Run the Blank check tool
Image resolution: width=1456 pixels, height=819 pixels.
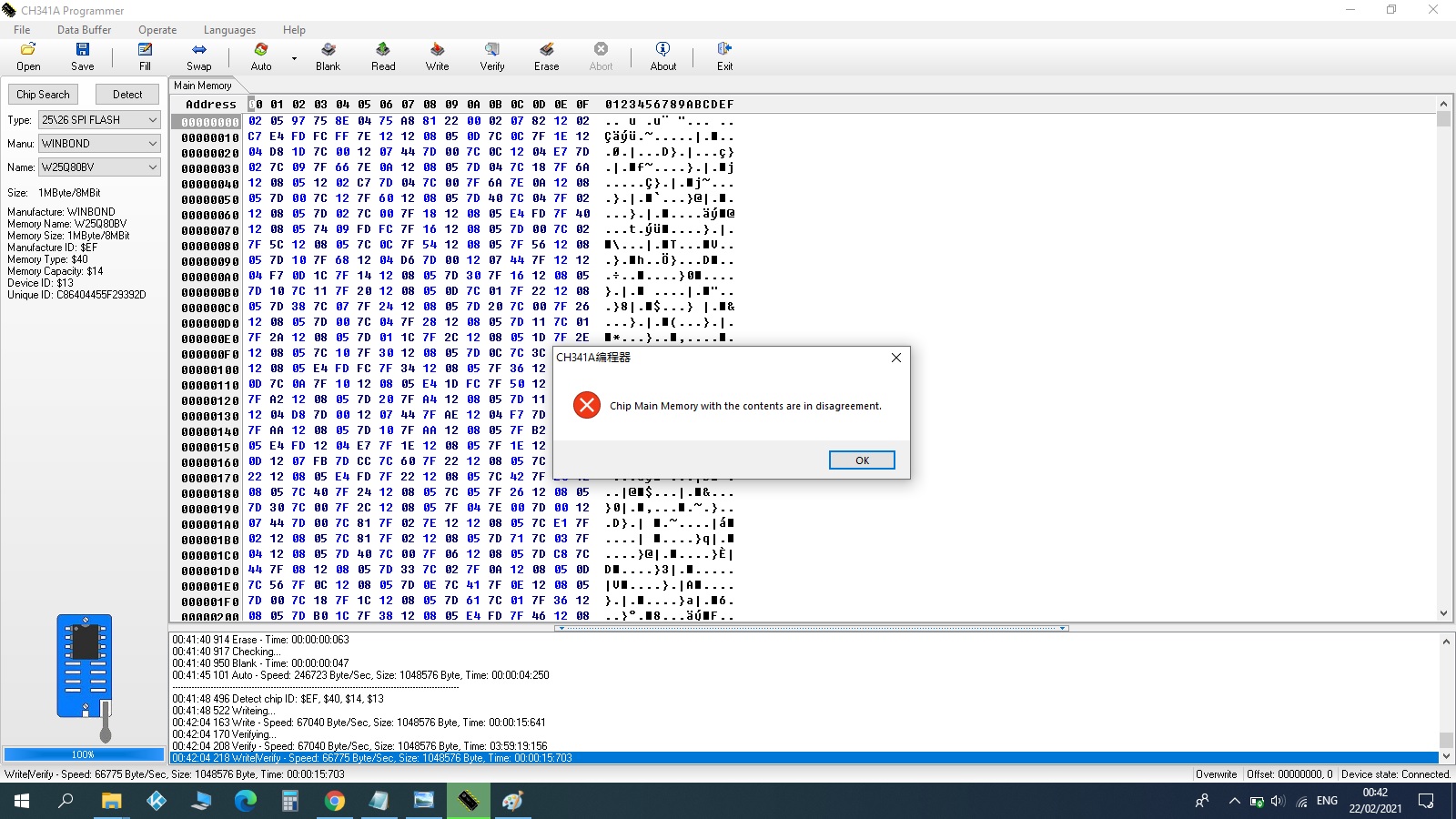pyautogui.click(x=328, y=56)
